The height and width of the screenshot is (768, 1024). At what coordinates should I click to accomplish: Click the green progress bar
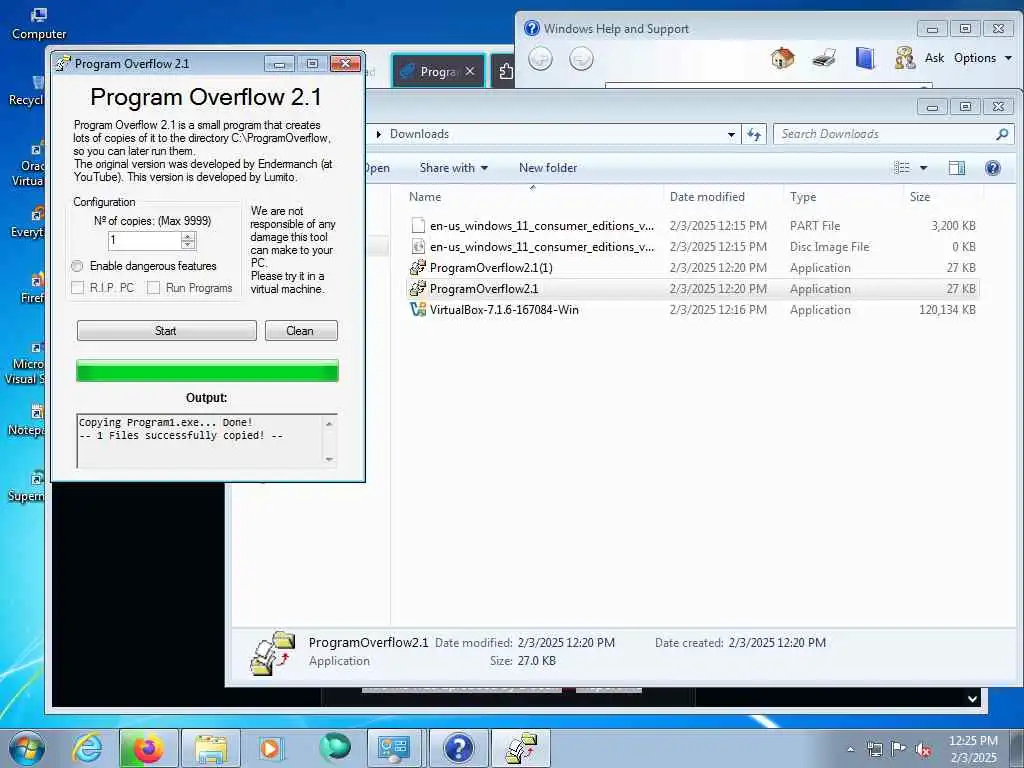pos(207,370)
